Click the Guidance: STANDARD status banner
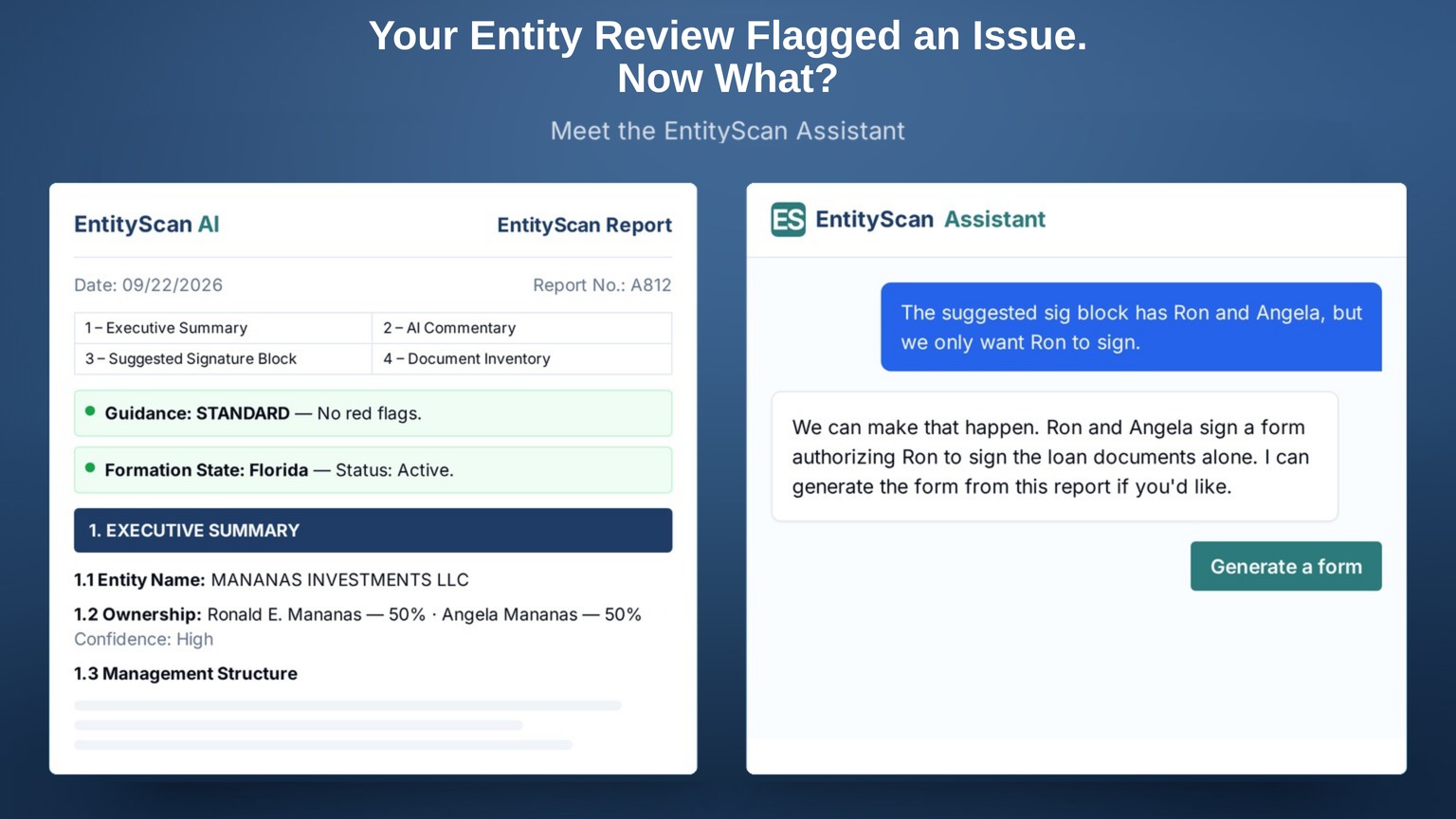 (373, 413)
